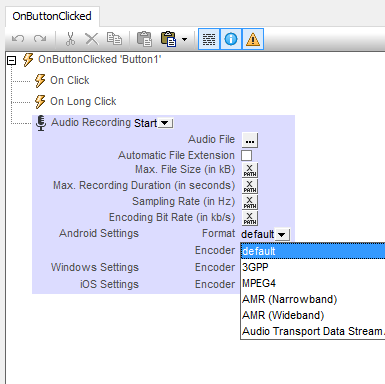
Task: Select 'default' in the format list
Action: click(313, 251)
